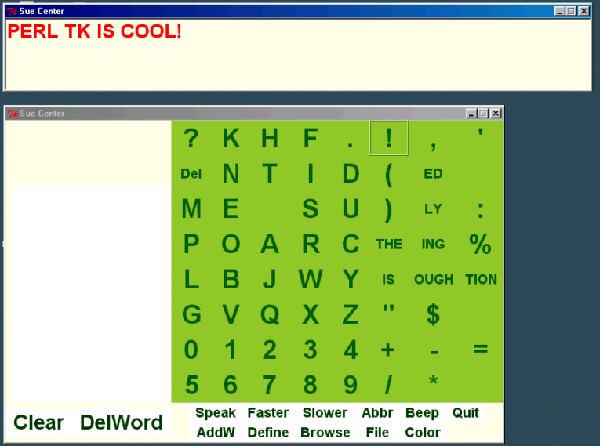Screen dimensions: 600x446
Task: Click Speak to read the text aloud
Action: [215, 413]
